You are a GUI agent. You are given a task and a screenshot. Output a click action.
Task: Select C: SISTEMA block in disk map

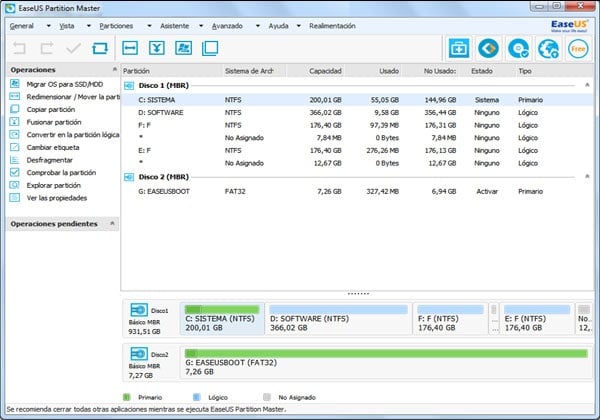pos(222,318)
